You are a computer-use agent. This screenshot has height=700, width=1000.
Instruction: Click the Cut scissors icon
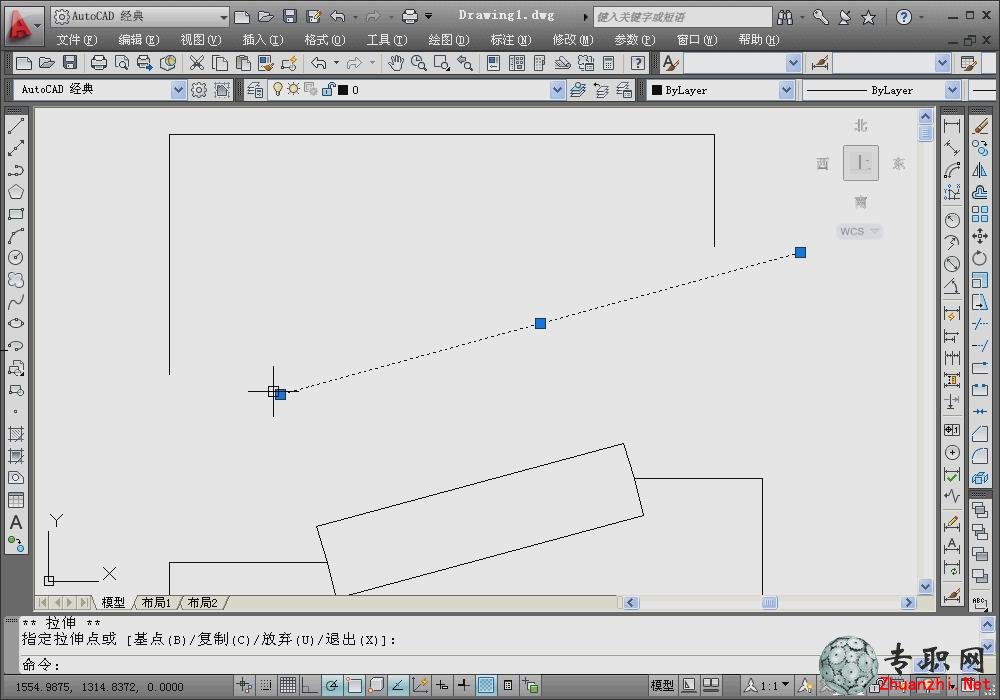click(x=196, y=62)
